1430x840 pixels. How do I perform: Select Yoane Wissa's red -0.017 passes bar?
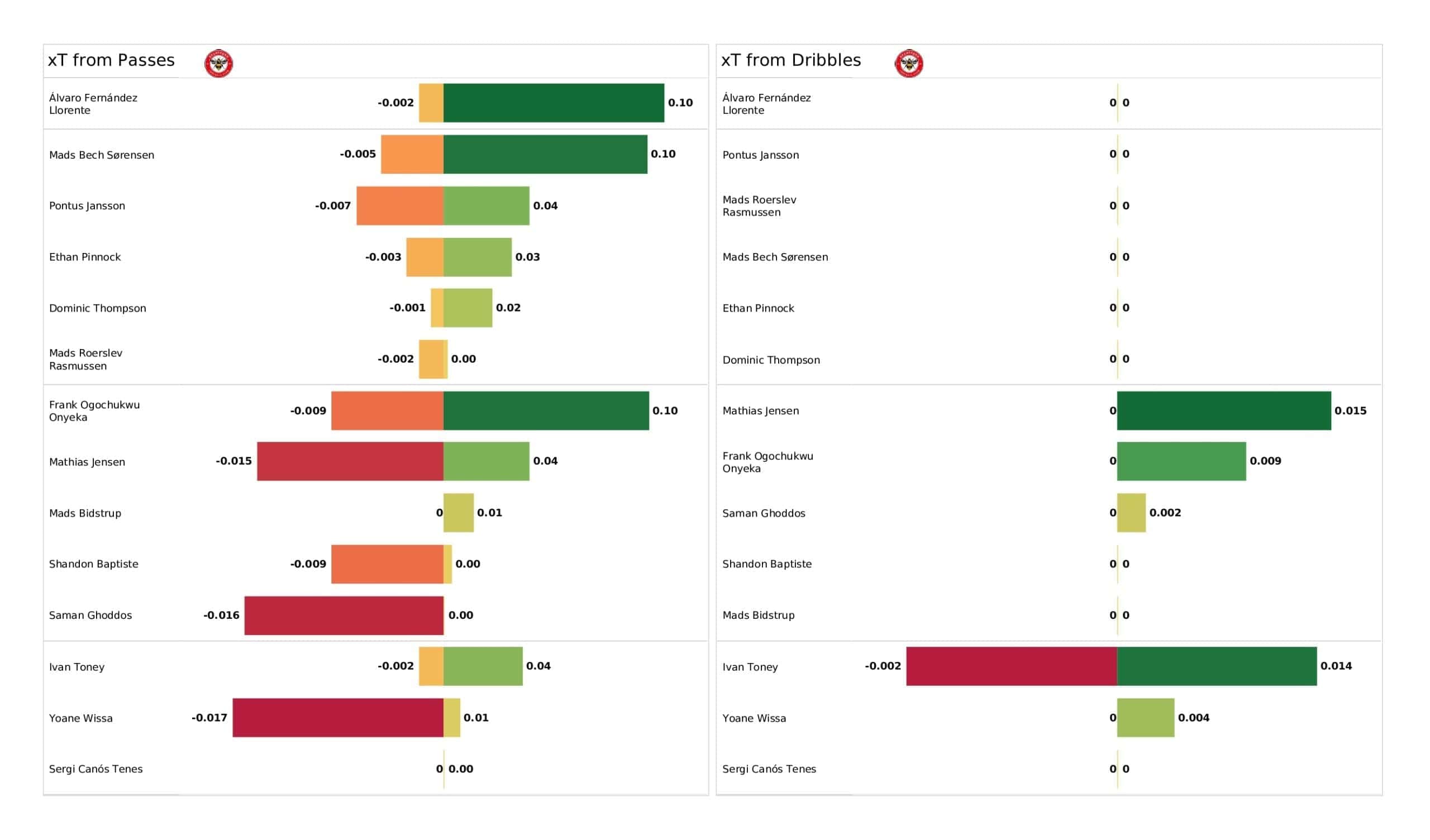(x=337, y=717)
